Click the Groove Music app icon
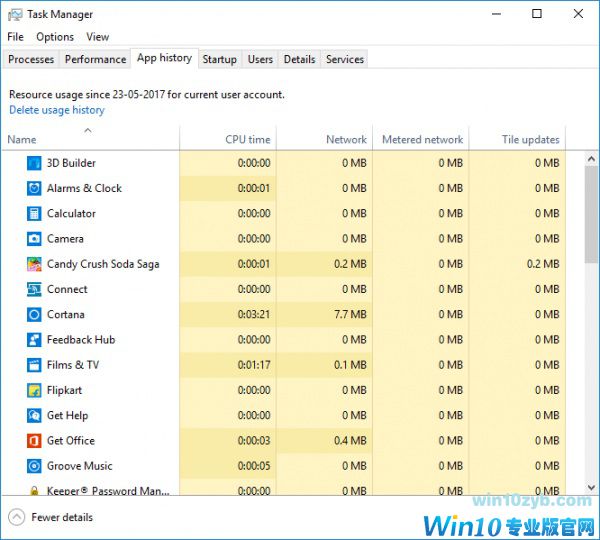 tap(34, 466)
